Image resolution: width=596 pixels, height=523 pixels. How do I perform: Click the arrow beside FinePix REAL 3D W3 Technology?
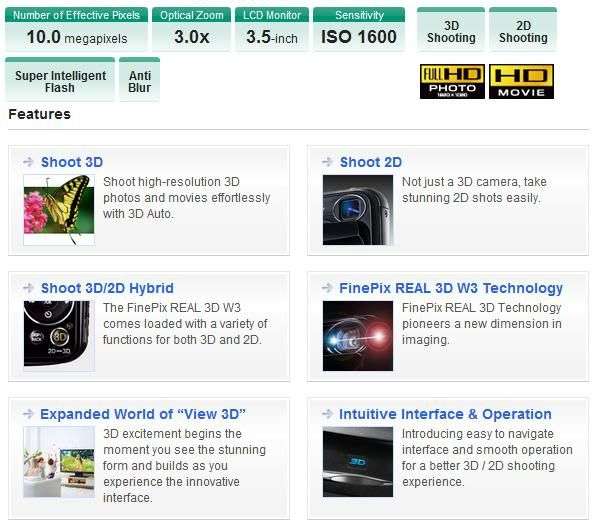[327, 288]
